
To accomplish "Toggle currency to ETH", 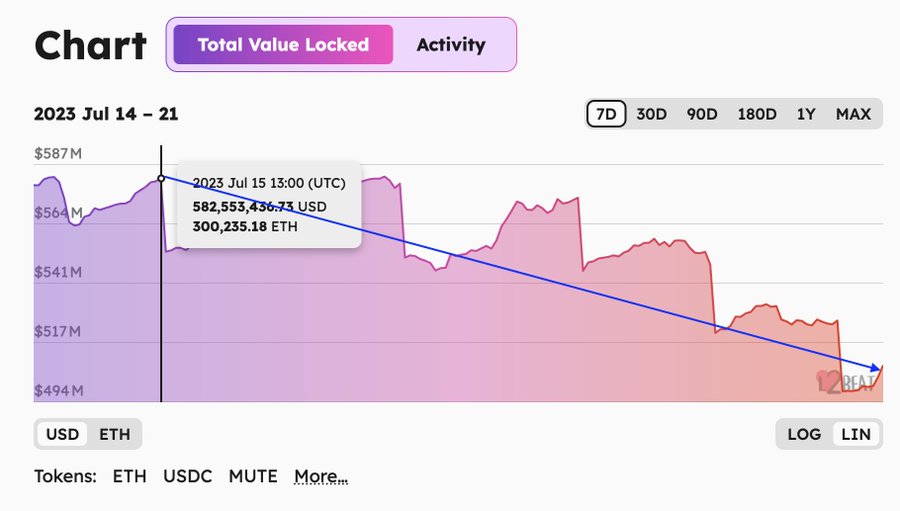I will click(x=115, y=434).
